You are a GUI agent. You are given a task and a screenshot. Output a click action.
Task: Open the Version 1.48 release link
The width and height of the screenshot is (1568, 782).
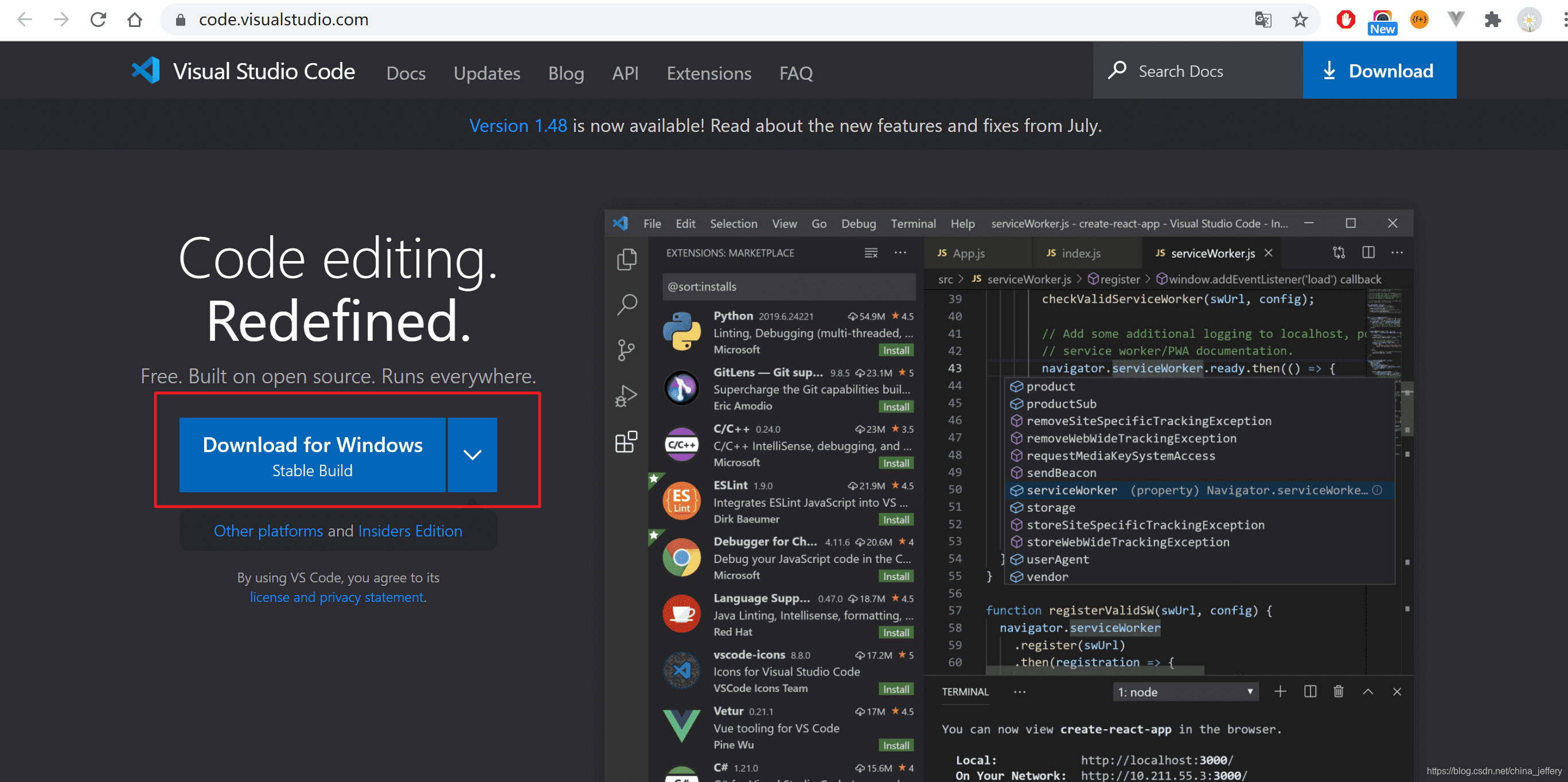click(518, 126)
